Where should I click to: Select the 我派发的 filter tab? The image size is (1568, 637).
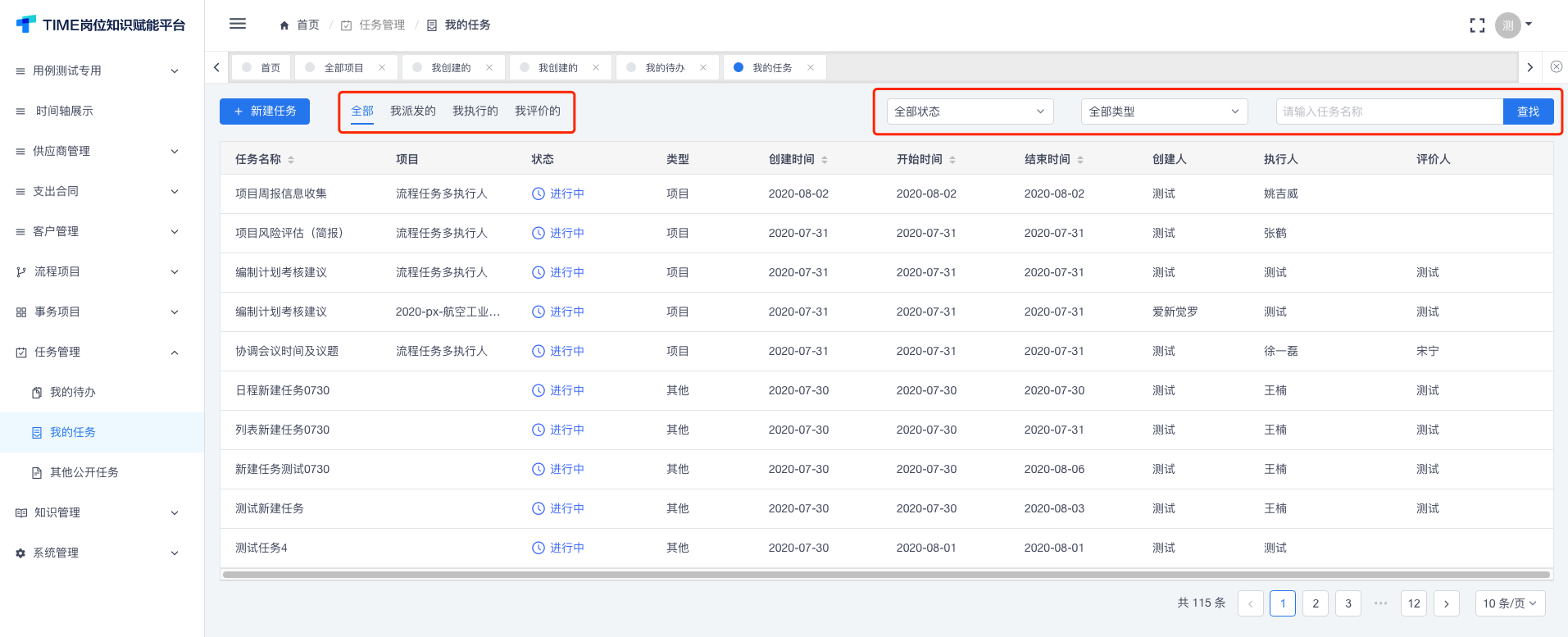(413, 111)
